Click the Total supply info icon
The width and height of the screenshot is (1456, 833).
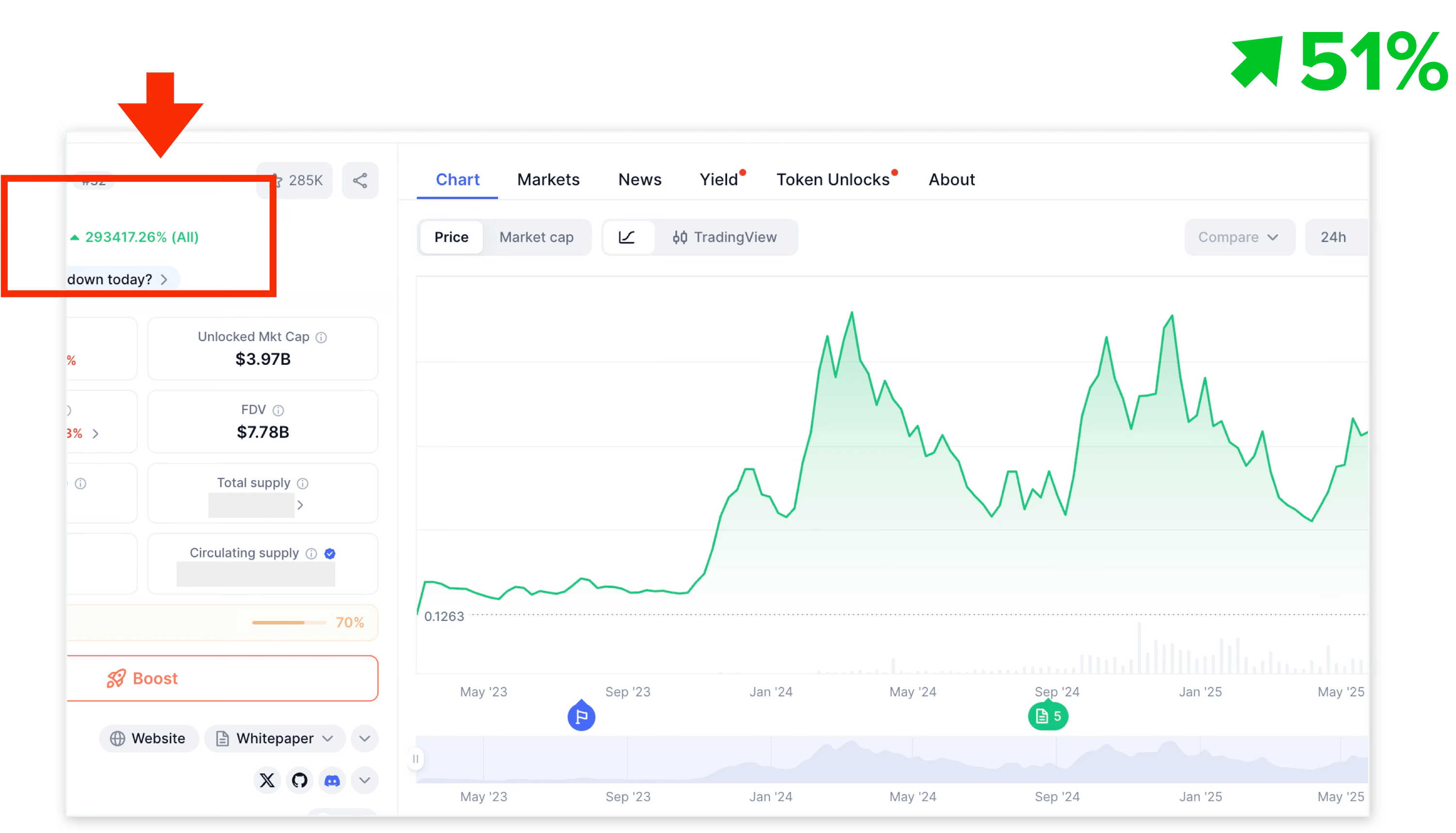point(303,483)
